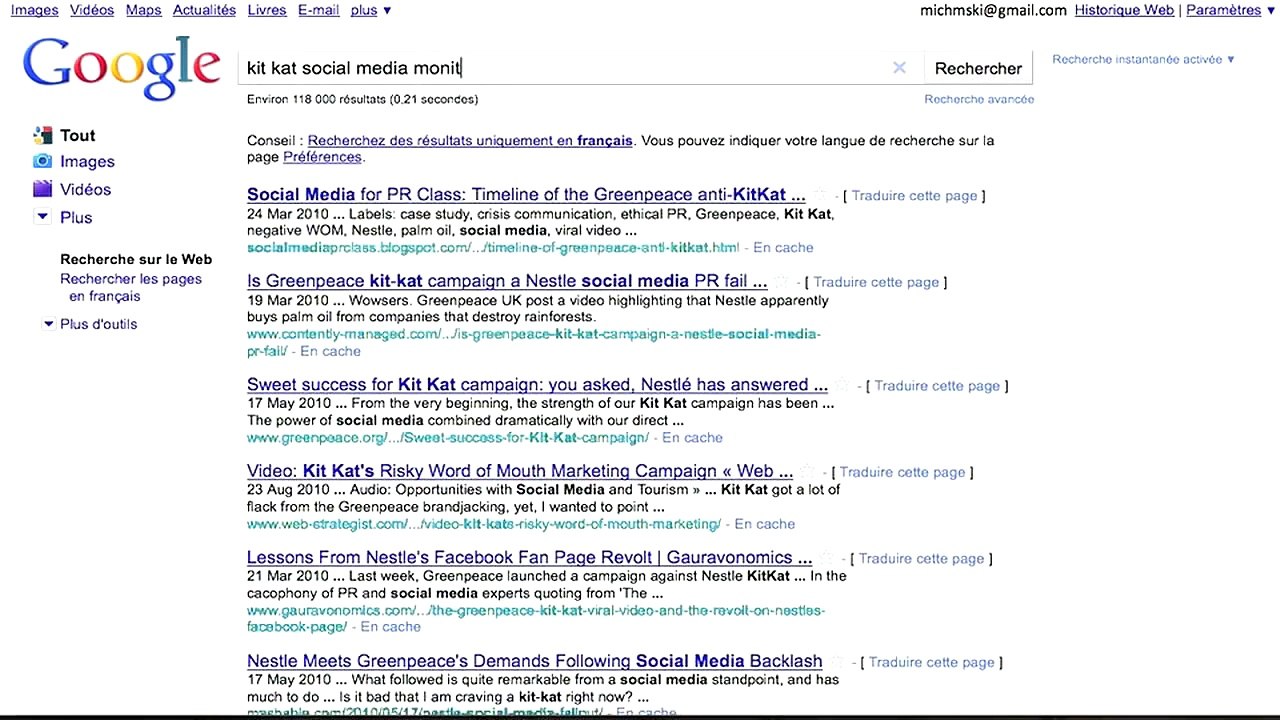
Task: Star the 'Nestle Meets Greenpeace's Demands' result
Action: click(x=837, y=662)
